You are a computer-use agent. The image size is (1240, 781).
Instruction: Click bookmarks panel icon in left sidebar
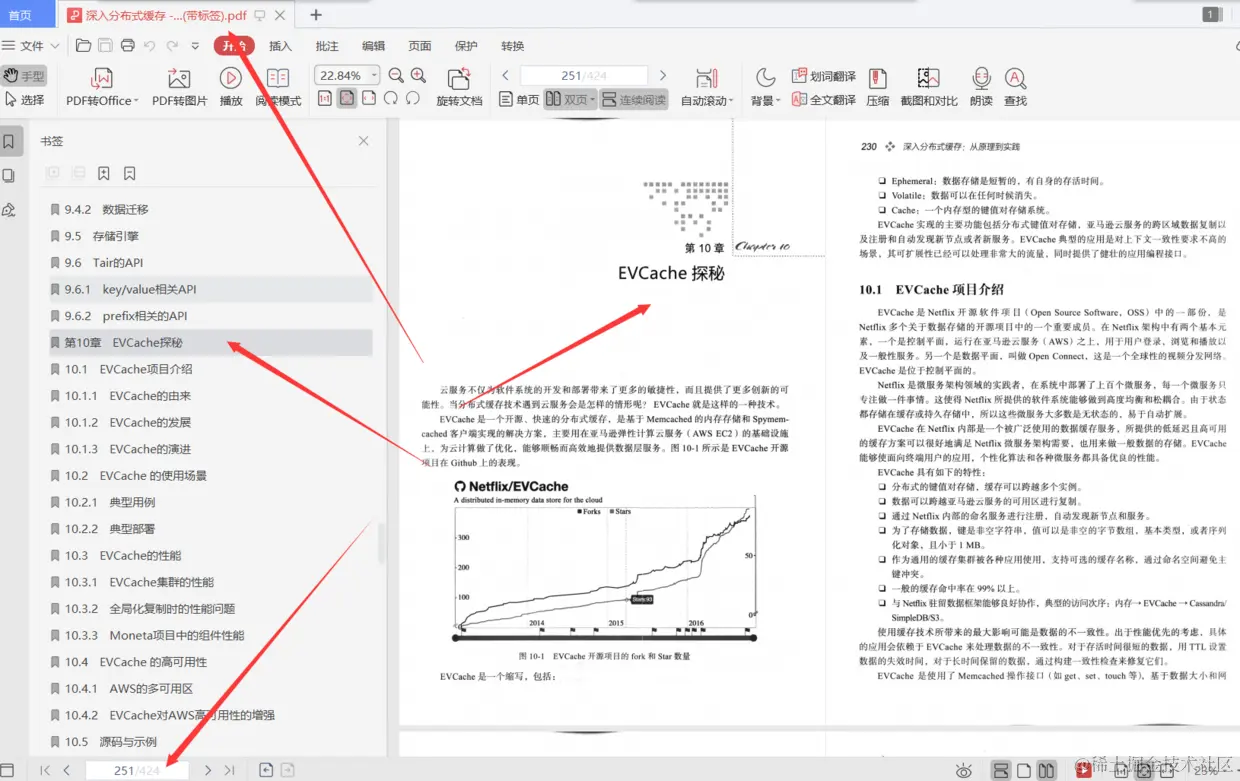tap(9, 142)
